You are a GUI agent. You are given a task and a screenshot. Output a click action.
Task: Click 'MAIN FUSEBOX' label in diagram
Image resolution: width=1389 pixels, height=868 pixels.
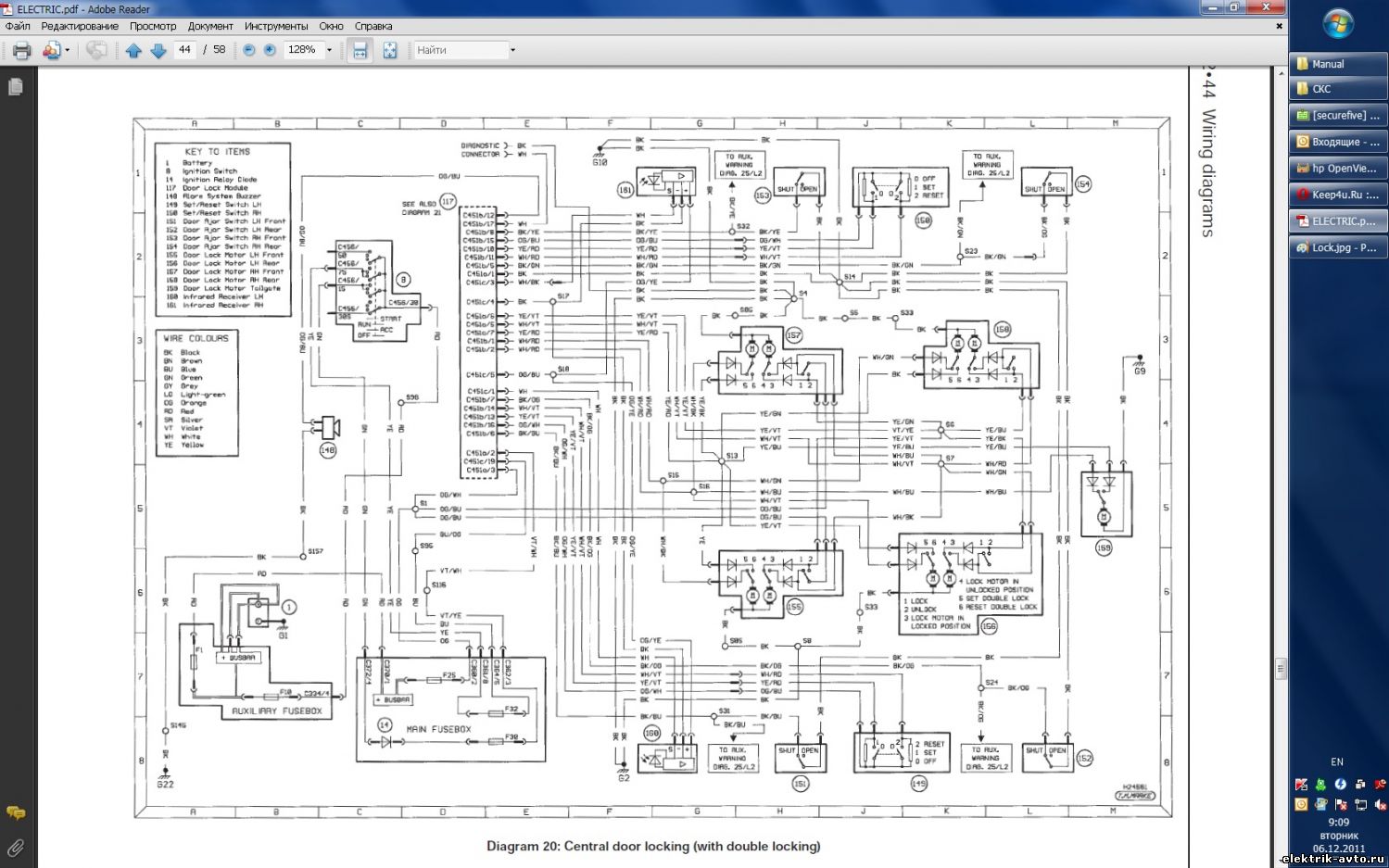[439, 730]
